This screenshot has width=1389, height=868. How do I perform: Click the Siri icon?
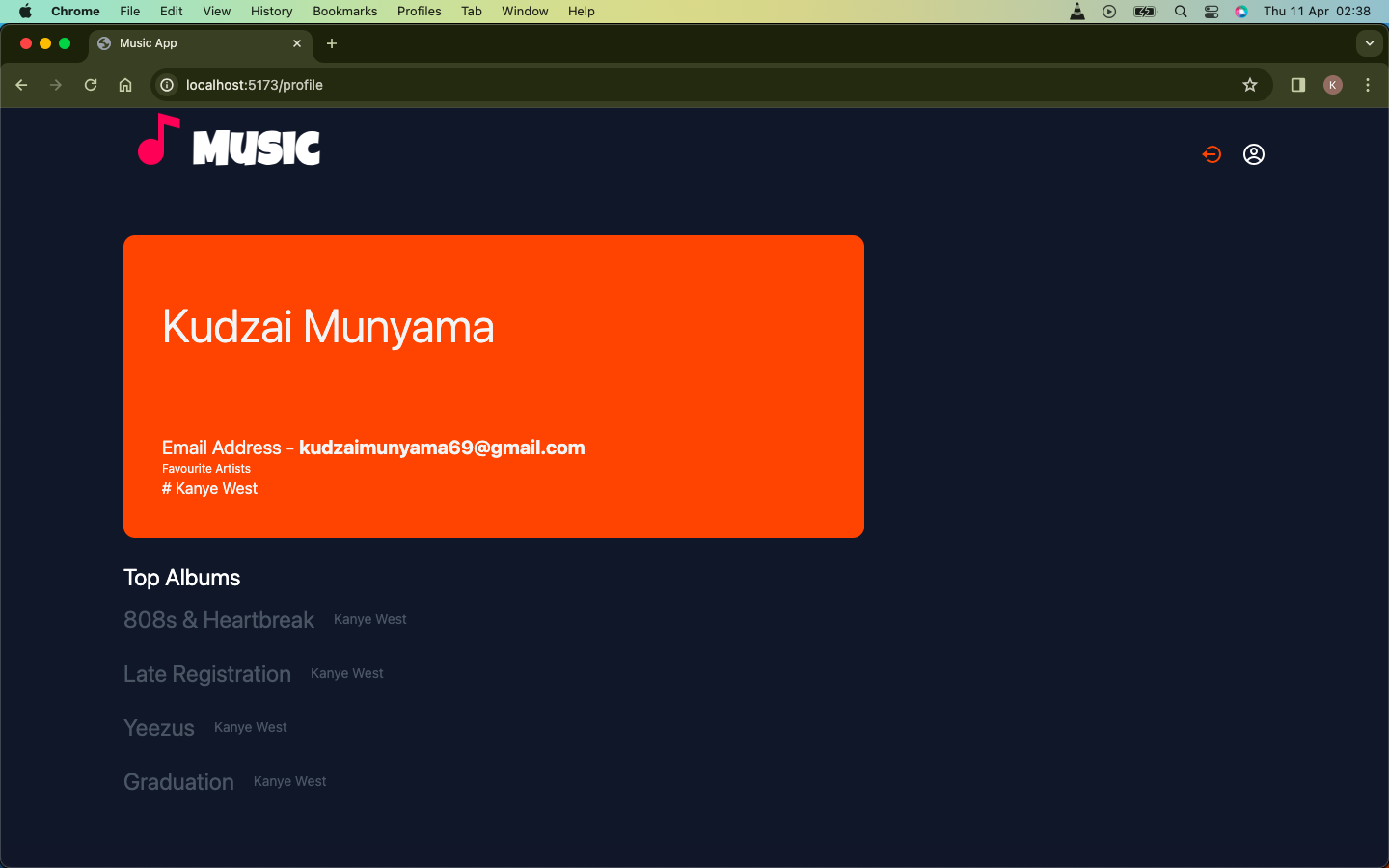coord(1241,12)
